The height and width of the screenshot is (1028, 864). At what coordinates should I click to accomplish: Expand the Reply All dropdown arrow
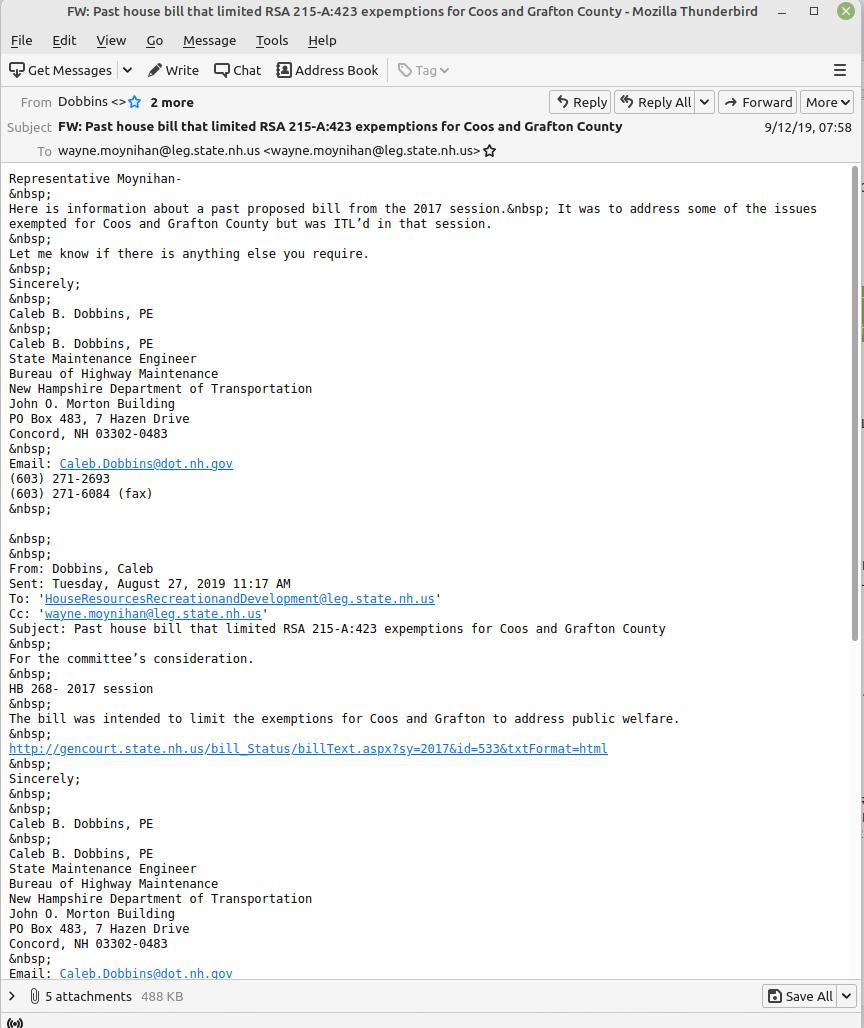click(x=704, y=102)
